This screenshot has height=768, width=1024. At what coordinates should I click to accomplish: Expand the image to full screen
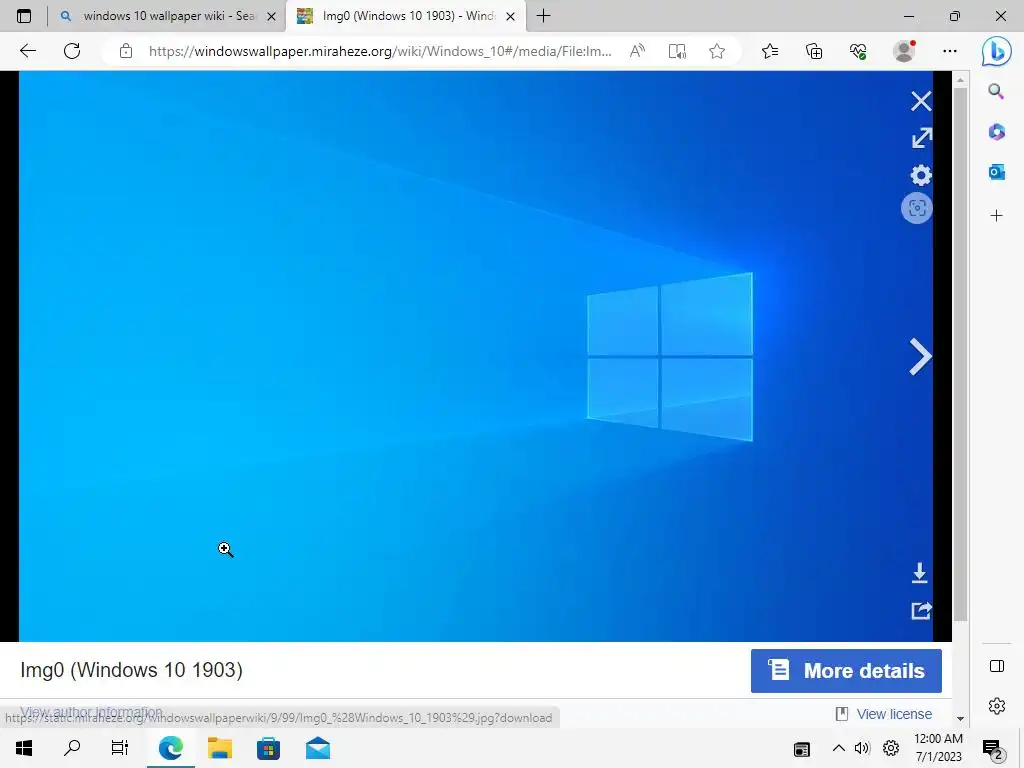(x=921, y=138)
